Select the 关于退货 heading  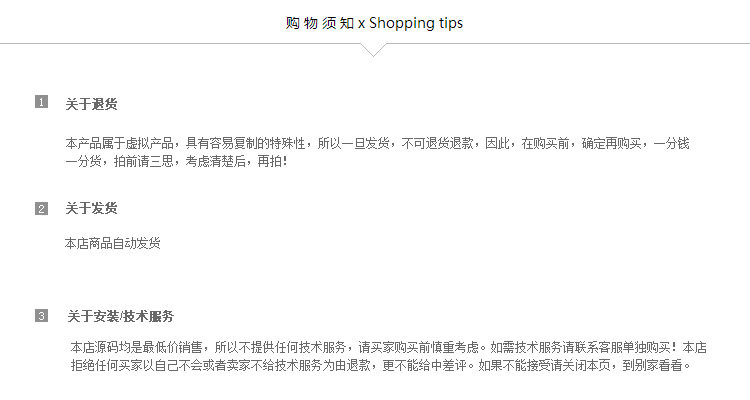point(91,104)
